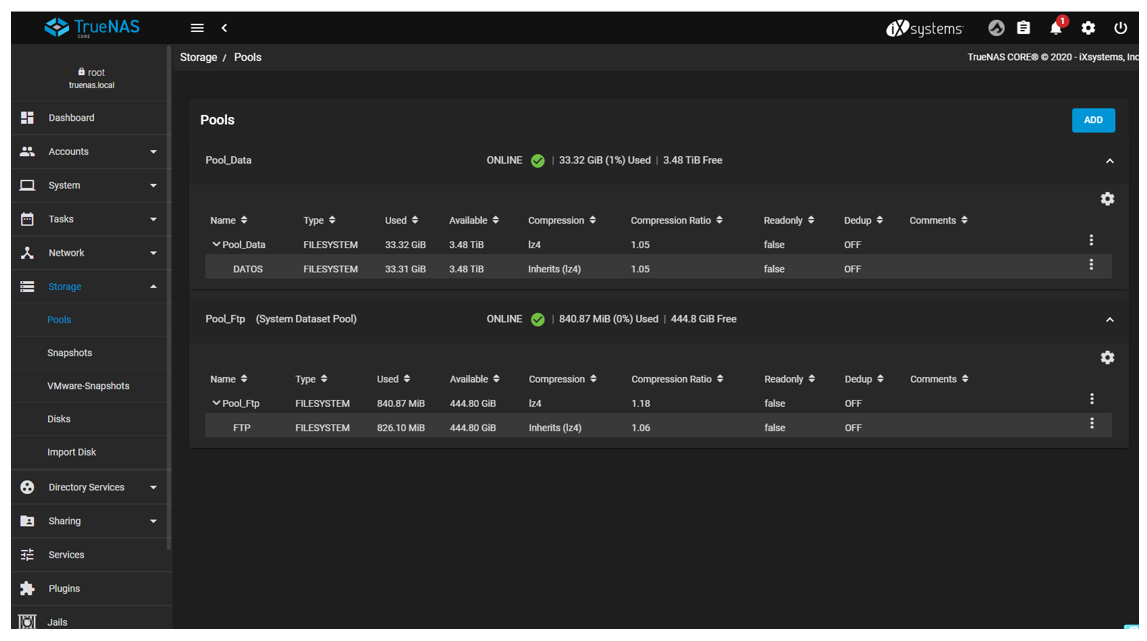Click the Storage breadcrumb link
Screen dimensions: 1147x641
click(x=198, y=57)
